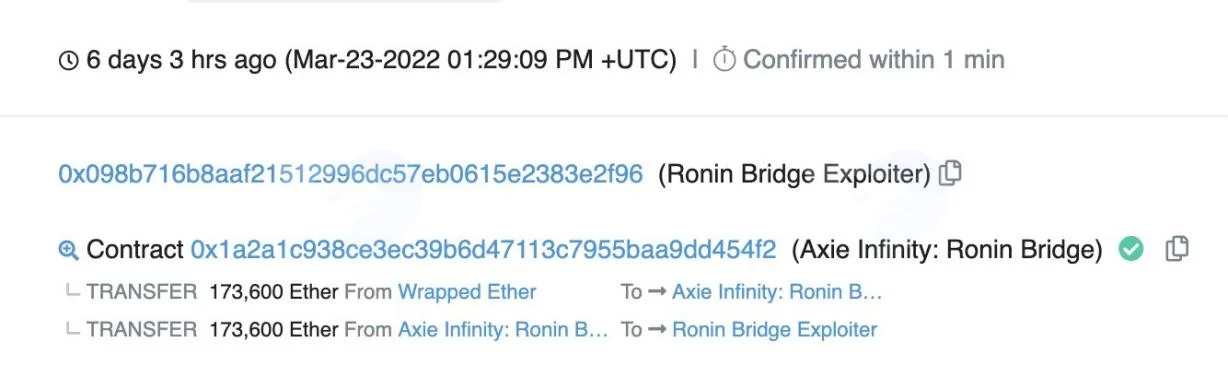Click the (Ronin Bridge Exploiter) name tag label

[x=794, y=174]
